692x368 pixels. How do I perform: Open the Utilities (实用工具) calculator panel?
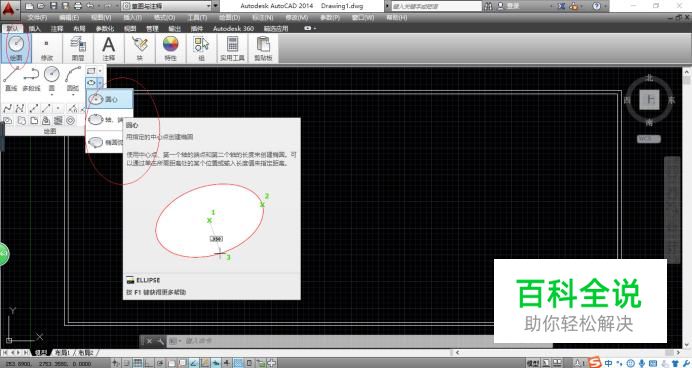pos(232,48)
